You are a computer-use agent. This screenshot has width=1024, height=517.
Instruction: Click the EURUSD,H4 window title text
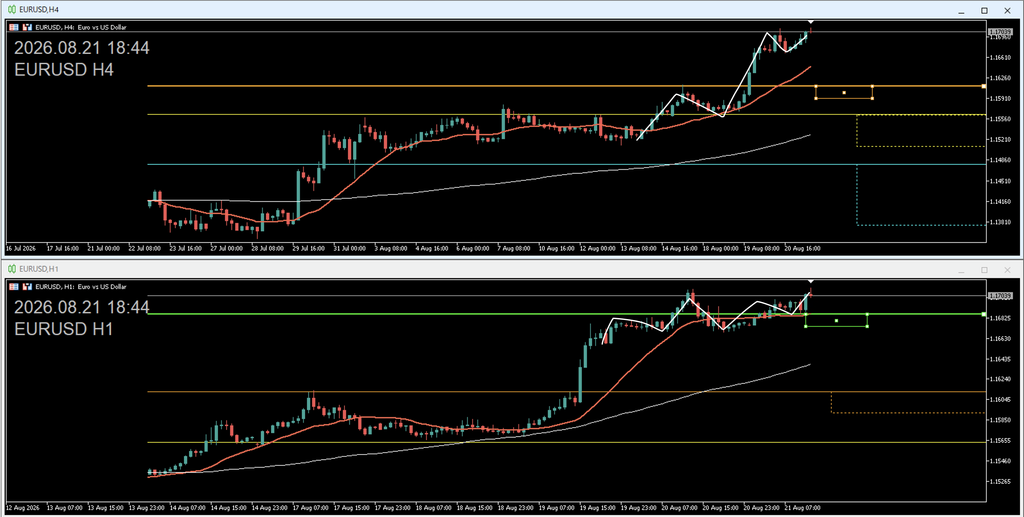(39, 10)
